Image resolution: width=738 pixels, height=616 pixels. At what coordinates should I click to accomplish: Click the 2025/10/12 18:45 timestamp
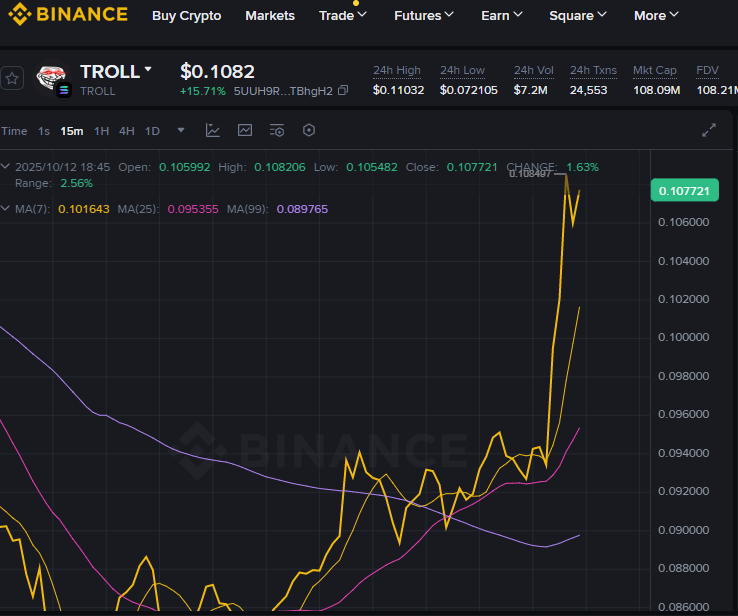[62, 167]
